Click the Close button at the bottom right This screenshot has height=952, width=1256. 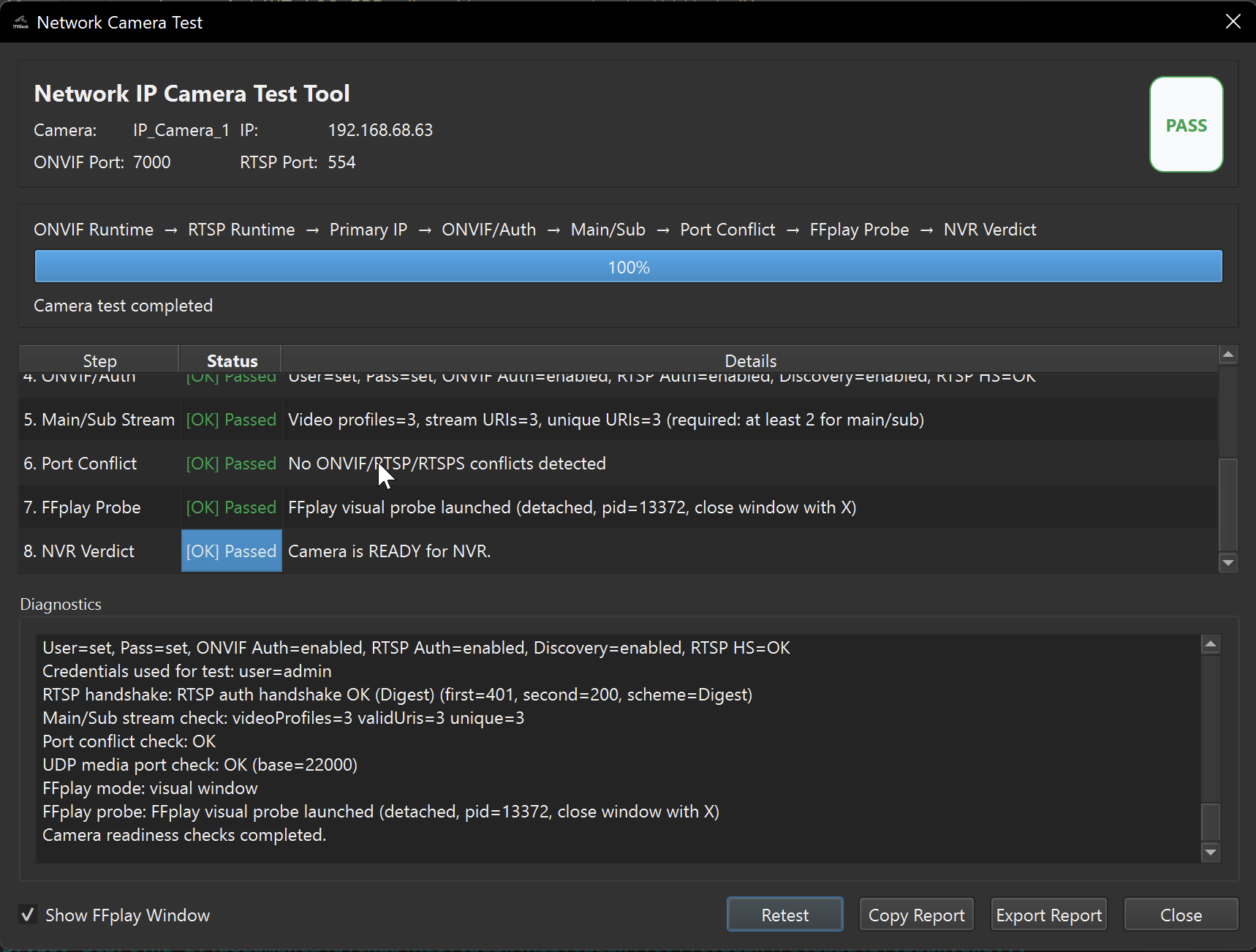(1180, 915)
